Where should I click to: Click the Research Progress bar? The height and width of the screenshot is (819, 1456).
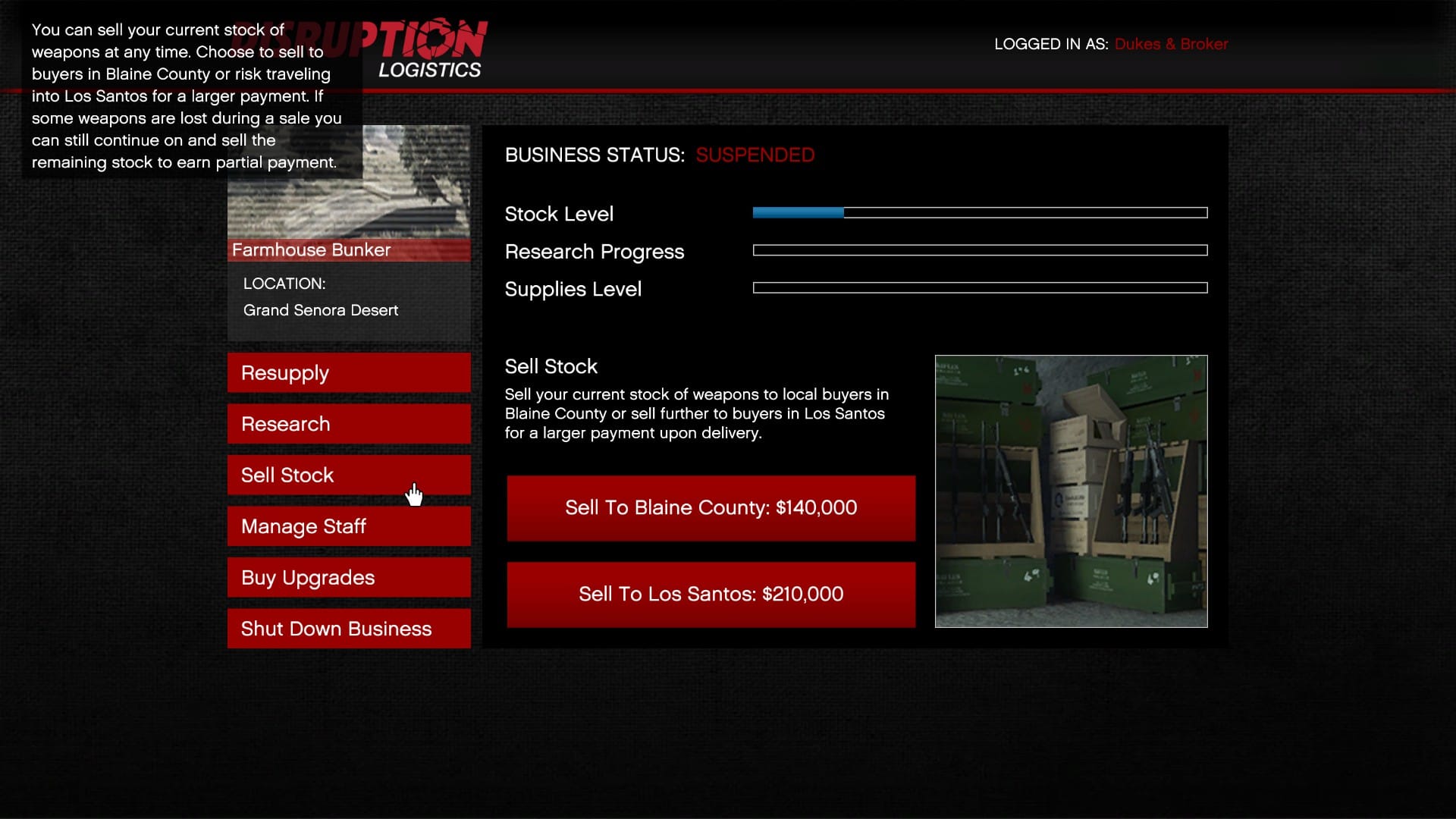(x=980, y=250)
